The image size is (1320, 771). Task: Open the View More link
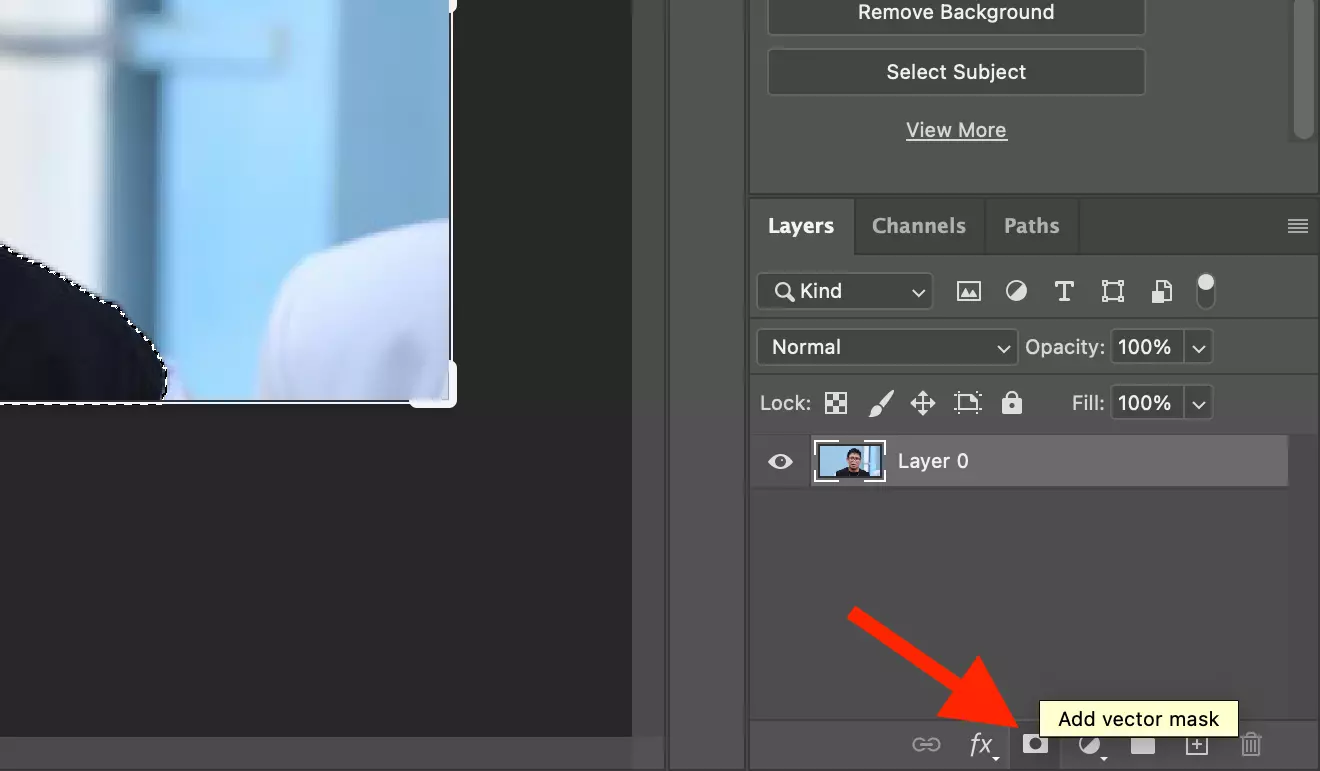coord(956,130)
